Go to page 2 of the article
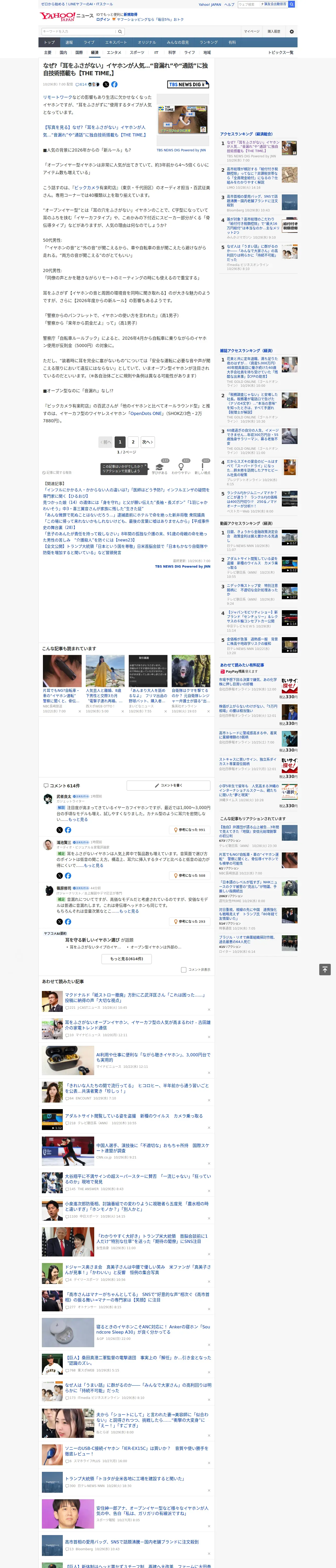Screen dimensions: 336x1568 (x=133, y=442)
